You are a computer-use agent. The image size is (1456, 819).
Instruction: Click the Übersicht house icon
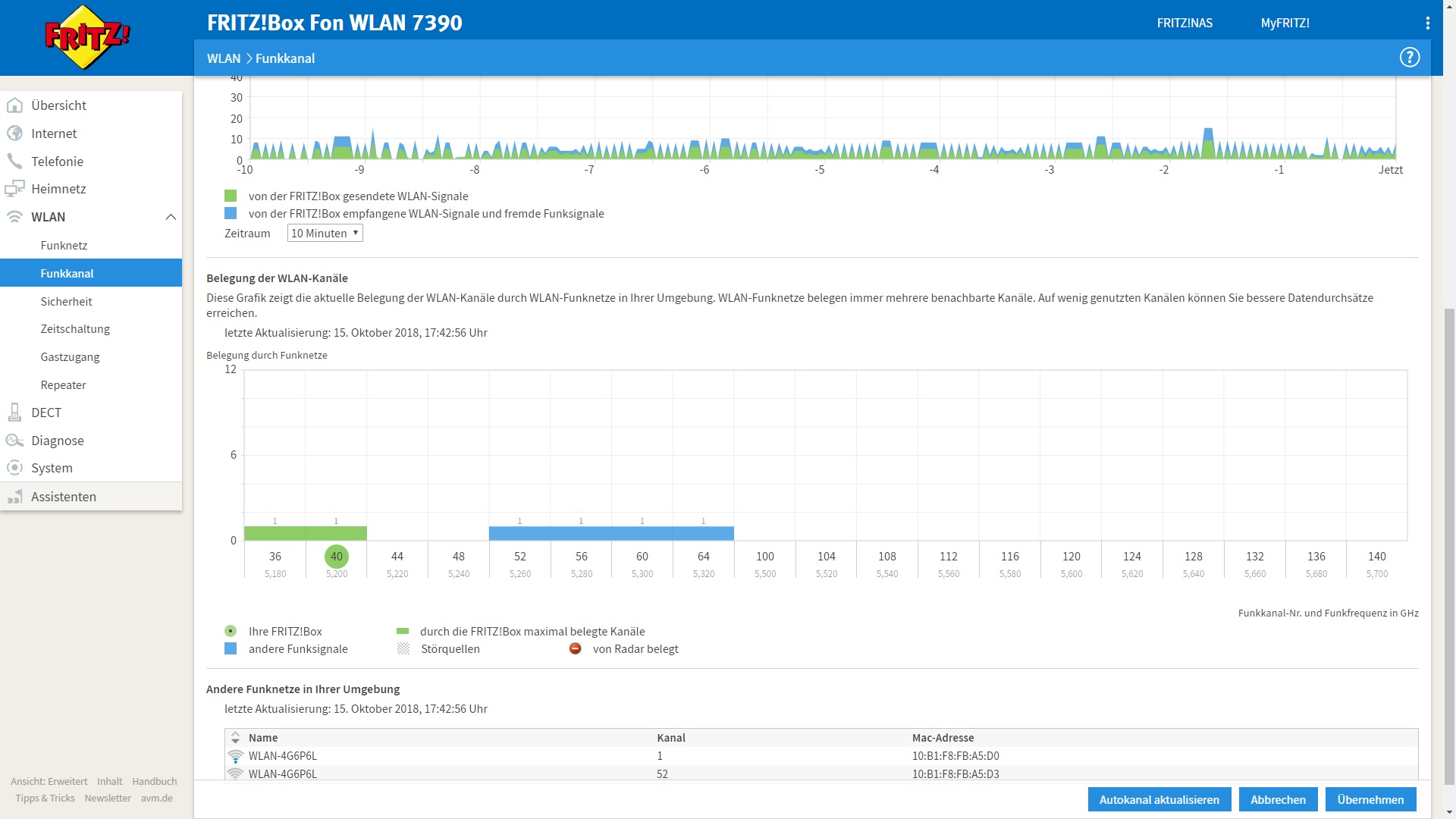[x=14, y=105]
